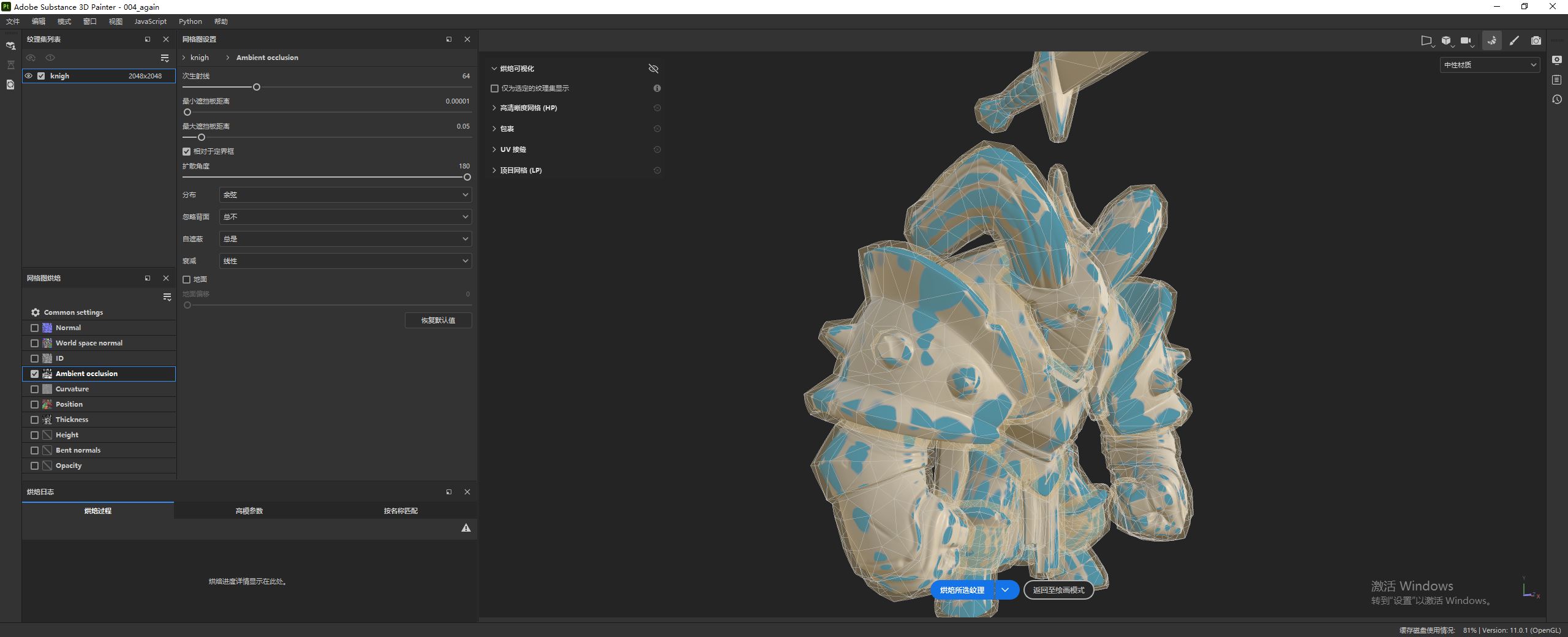
Task: Click the crossed-eye icon beside 烘焙可视化
Action: click(x=654, y=69)
